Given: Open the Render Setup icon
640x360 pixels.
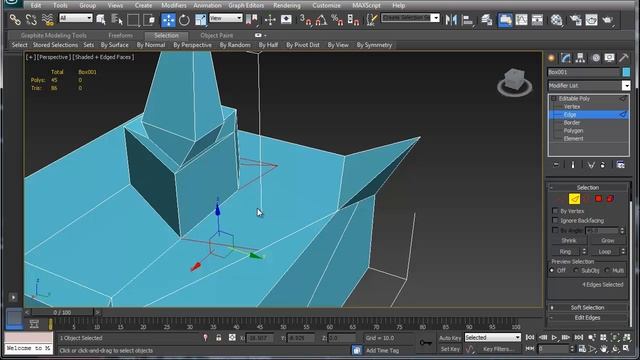Looking at the screenshot, I should (x=576, y=20).
